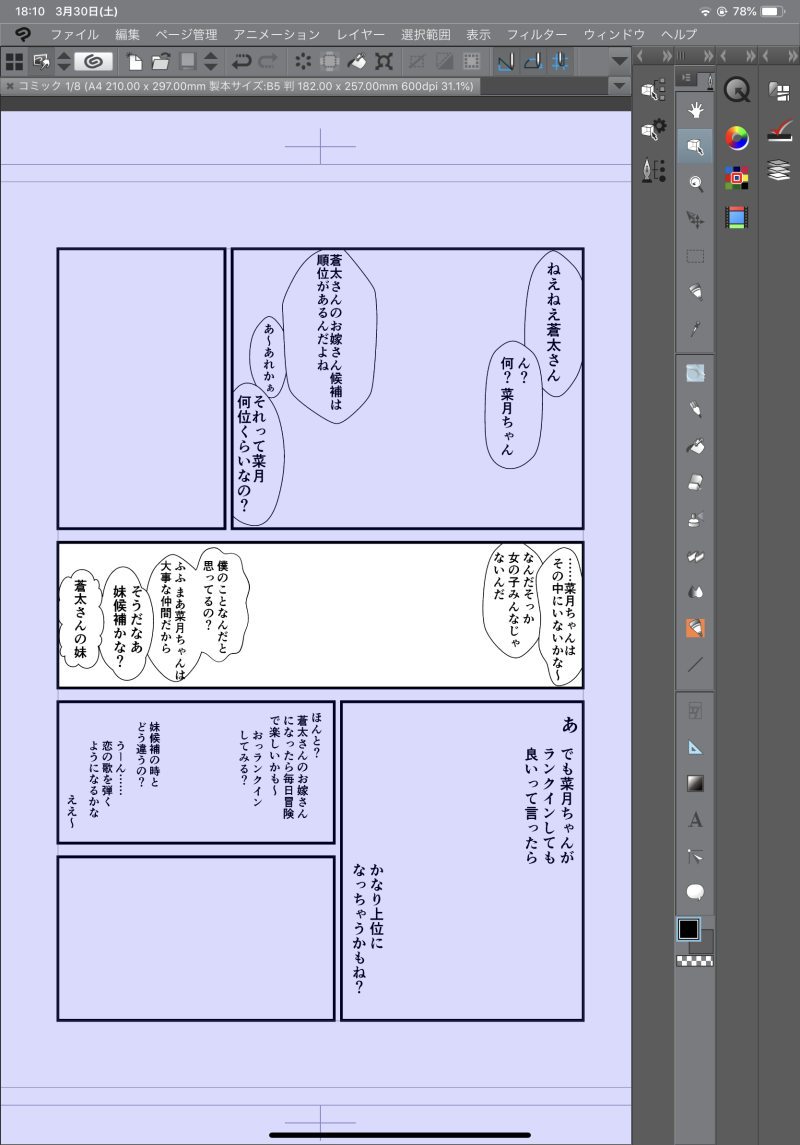Viewport: 800px width, 1145px height.
Task: Open the 表示 menu
Action: point(478,34)
